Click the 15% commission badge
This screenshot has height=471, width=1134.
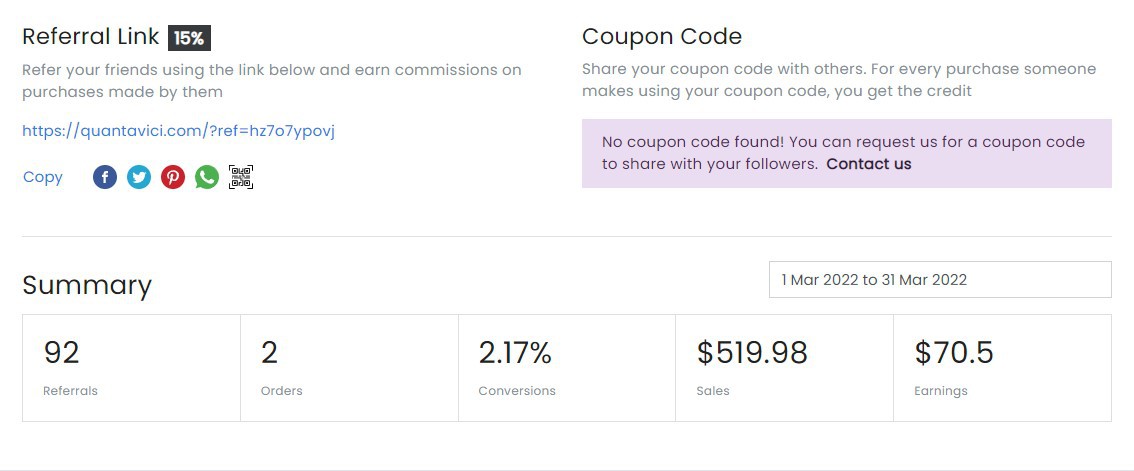(x=189, y=38)
